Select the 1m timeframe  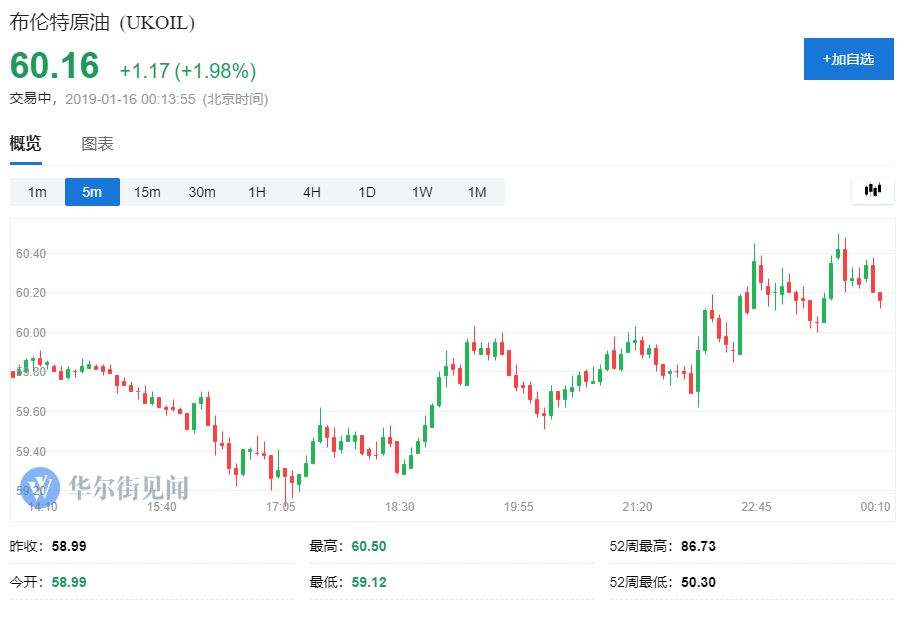[37, 192]
